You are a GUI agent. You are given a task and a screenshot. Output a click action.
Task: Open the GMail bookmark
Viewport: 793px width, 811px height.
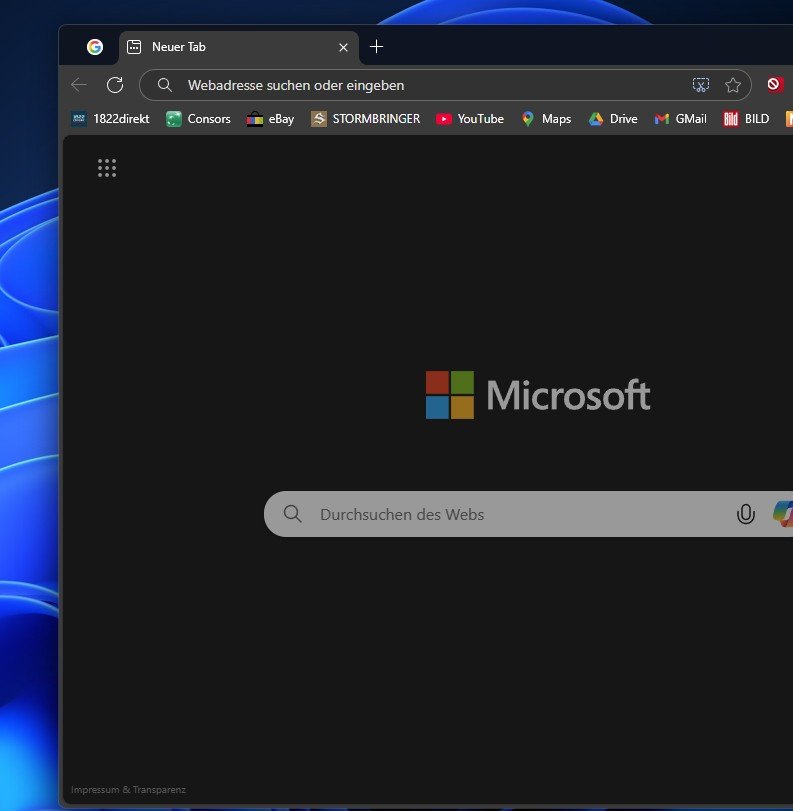(680, 119)
